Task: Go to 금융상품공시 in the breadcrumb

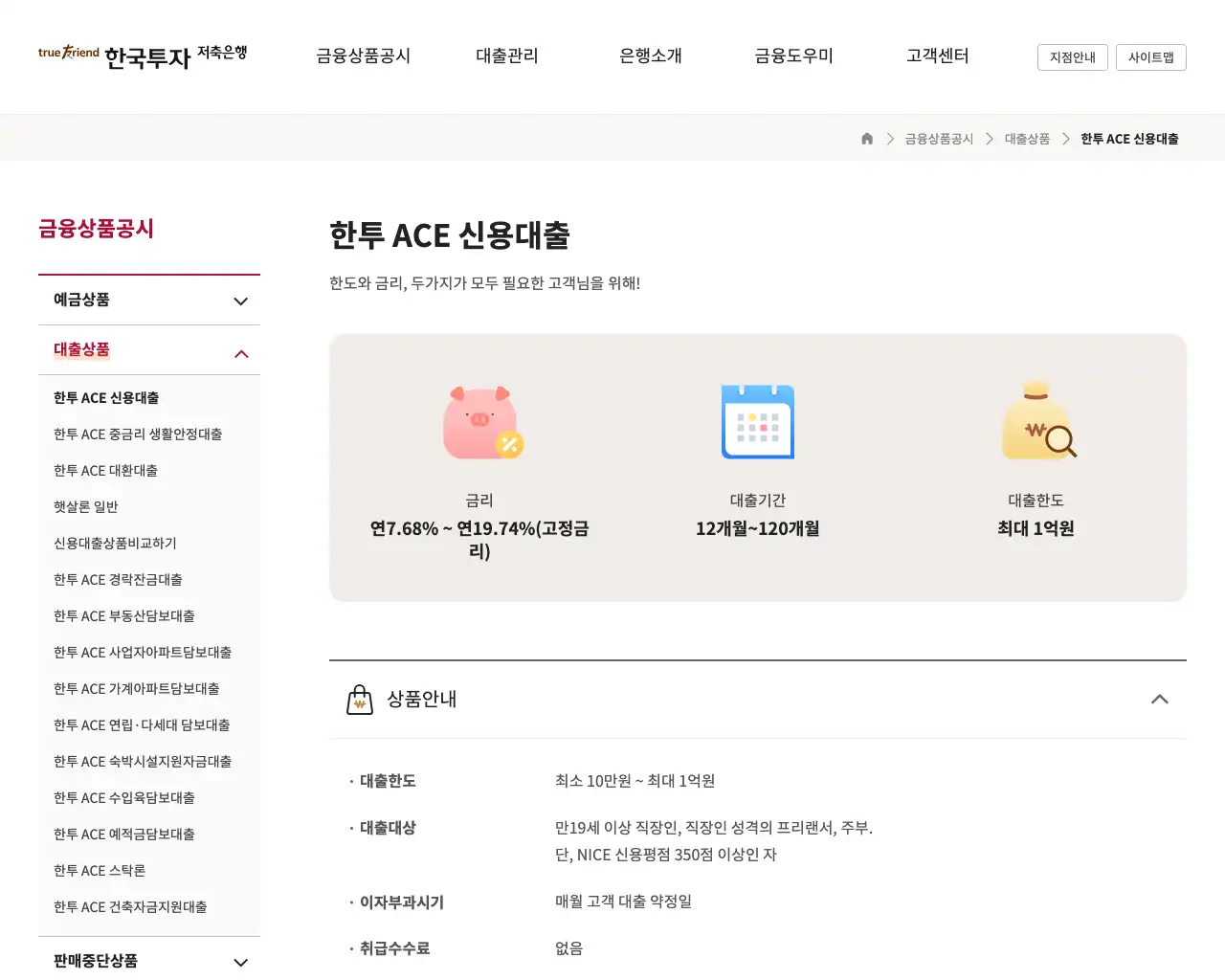Action: coord(939,139)
